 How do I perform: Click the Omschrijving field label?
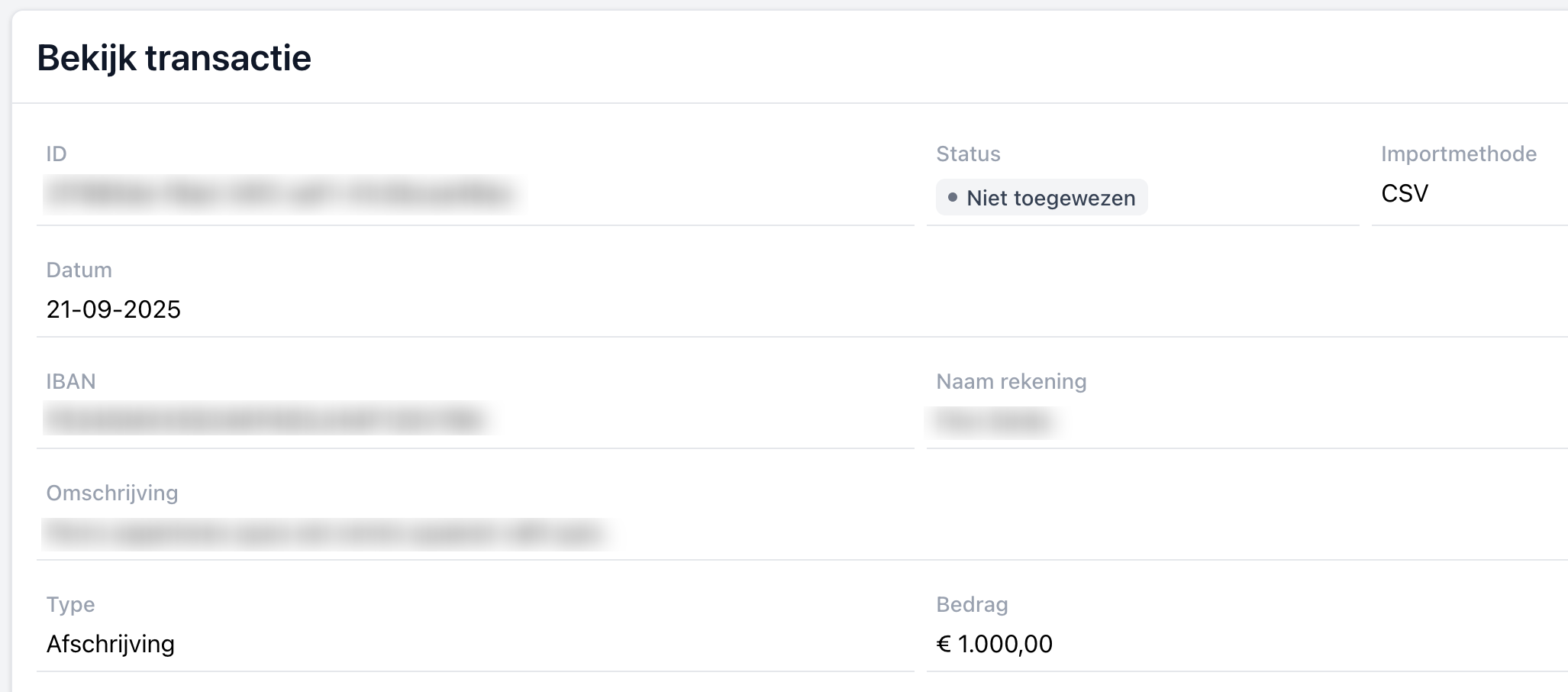[112, 493]
